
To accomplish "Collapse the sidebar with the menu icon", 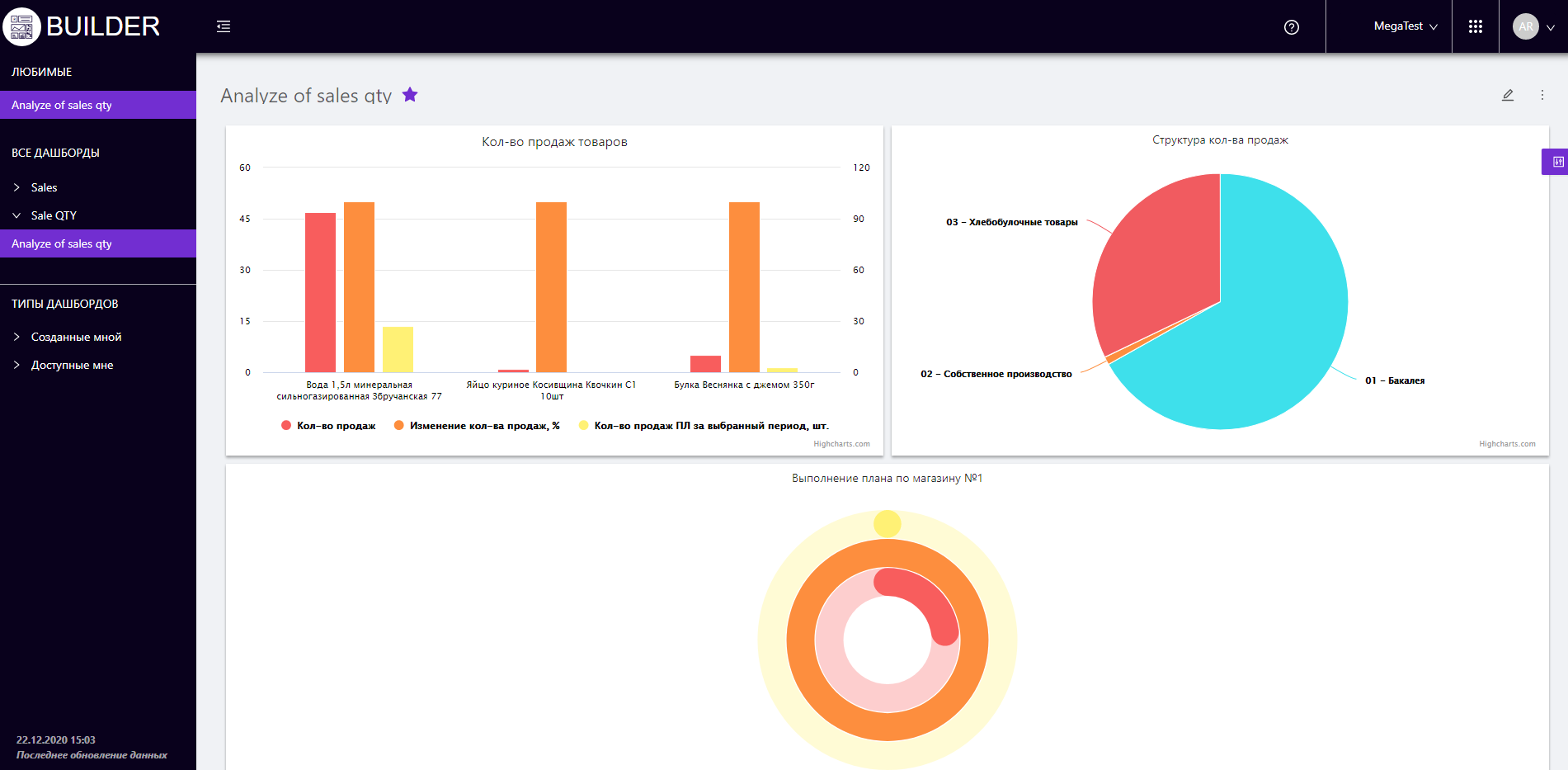I will [224, 26].
